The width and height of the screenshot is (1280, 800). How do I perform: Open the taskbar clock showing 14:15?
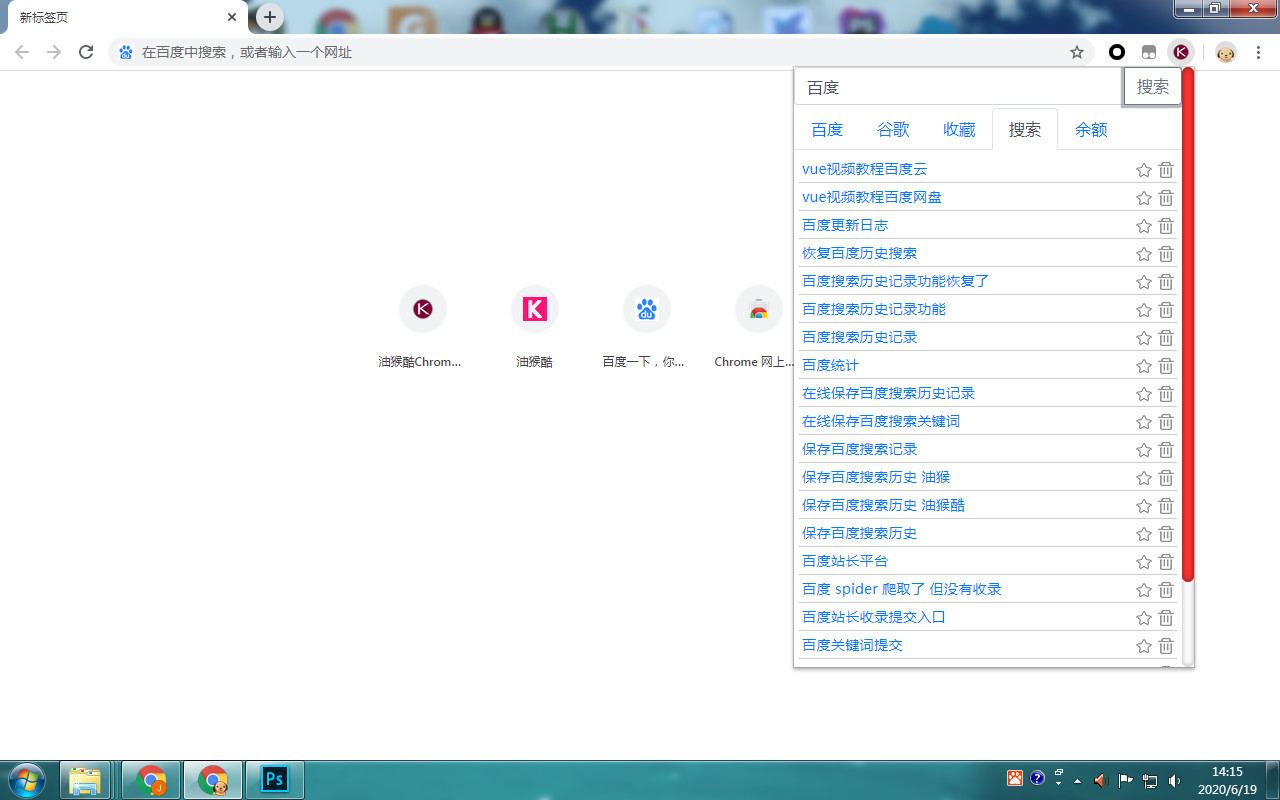point(1227,780)
